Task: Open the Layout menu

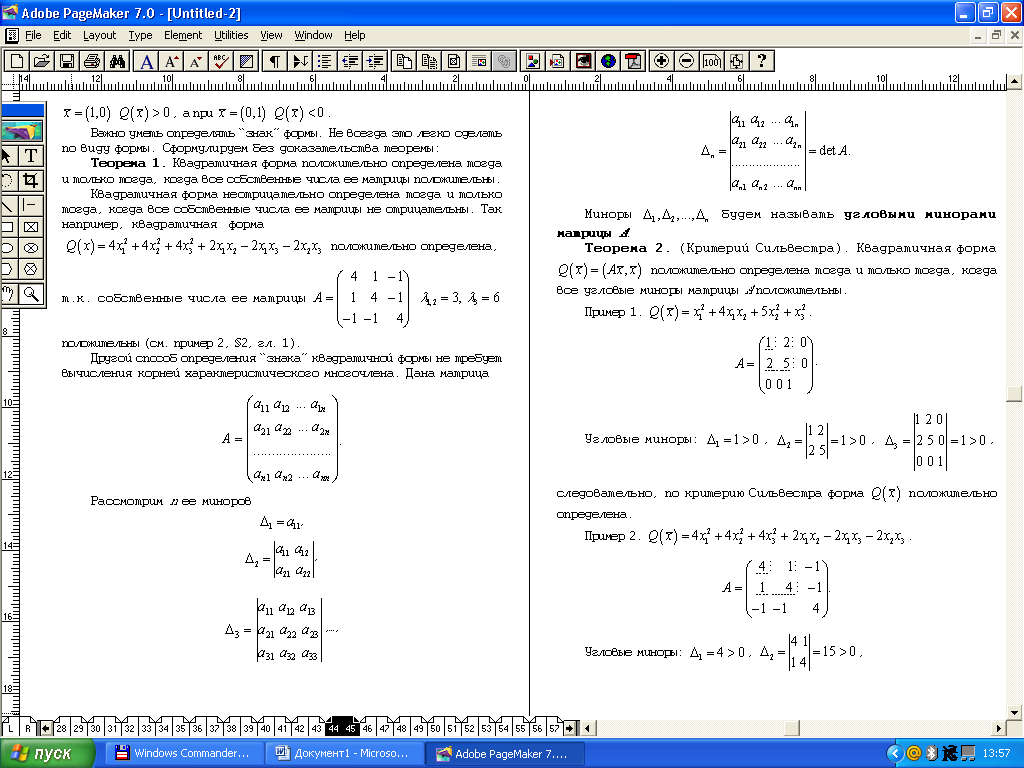Action: coord(99,35)
